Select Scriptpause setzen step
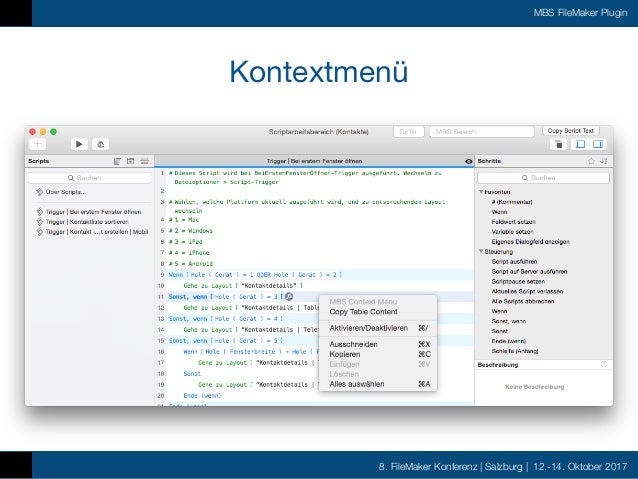This screenshot has width=638, height=479. 518,282
